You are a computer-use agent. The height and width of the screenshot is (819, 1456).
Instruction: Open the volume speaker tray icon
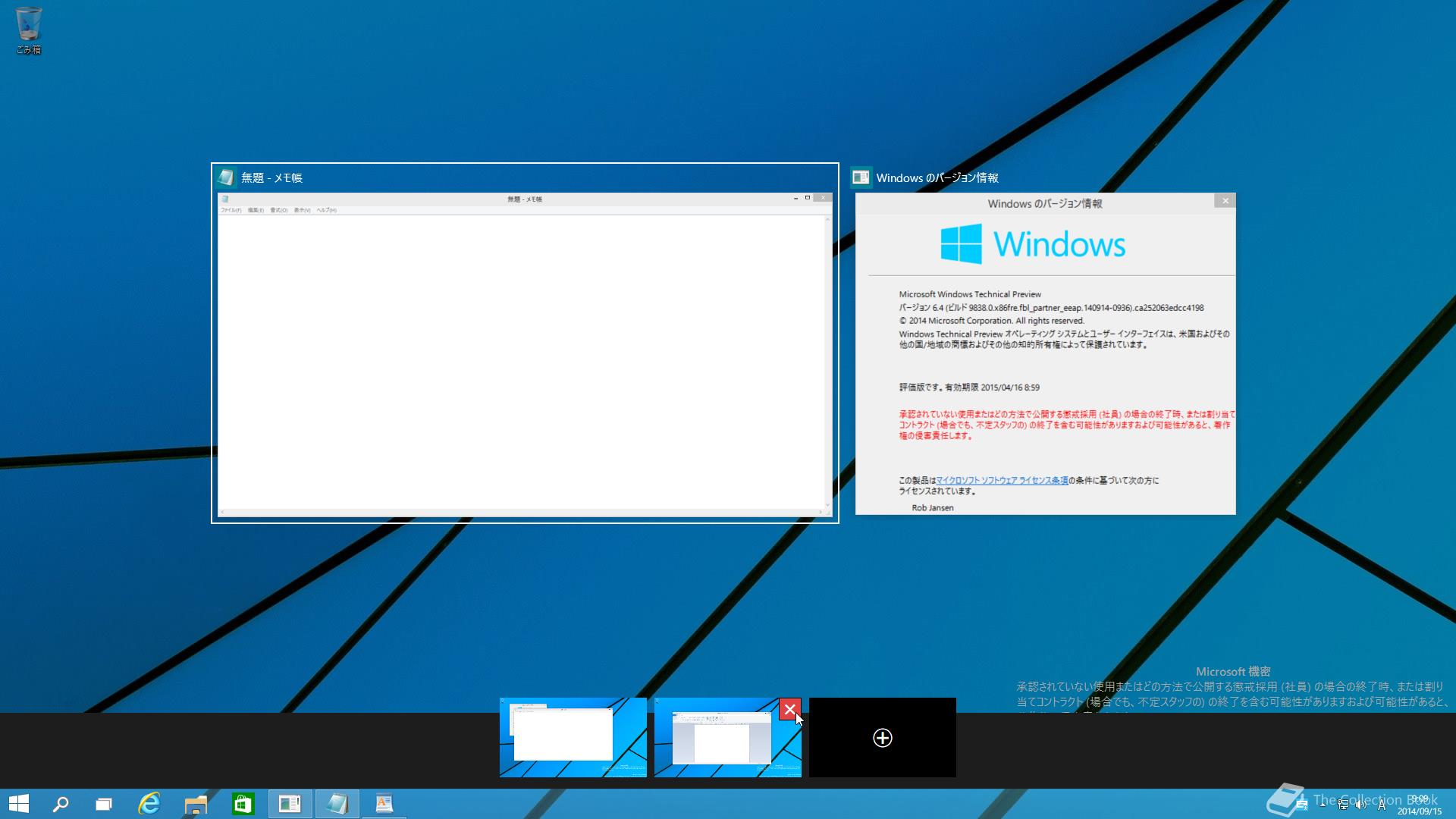1362,805
